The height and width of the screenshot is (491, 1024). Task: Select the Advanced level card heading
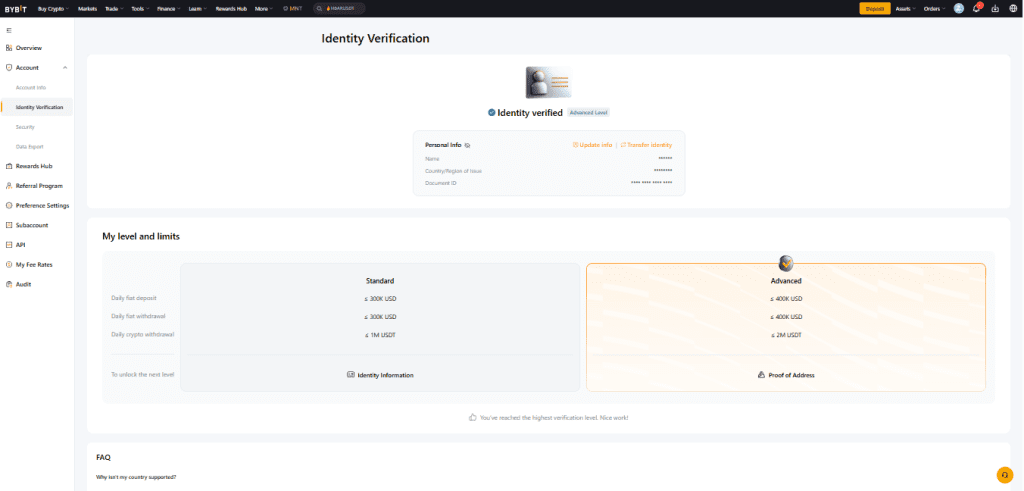[786, 281]
